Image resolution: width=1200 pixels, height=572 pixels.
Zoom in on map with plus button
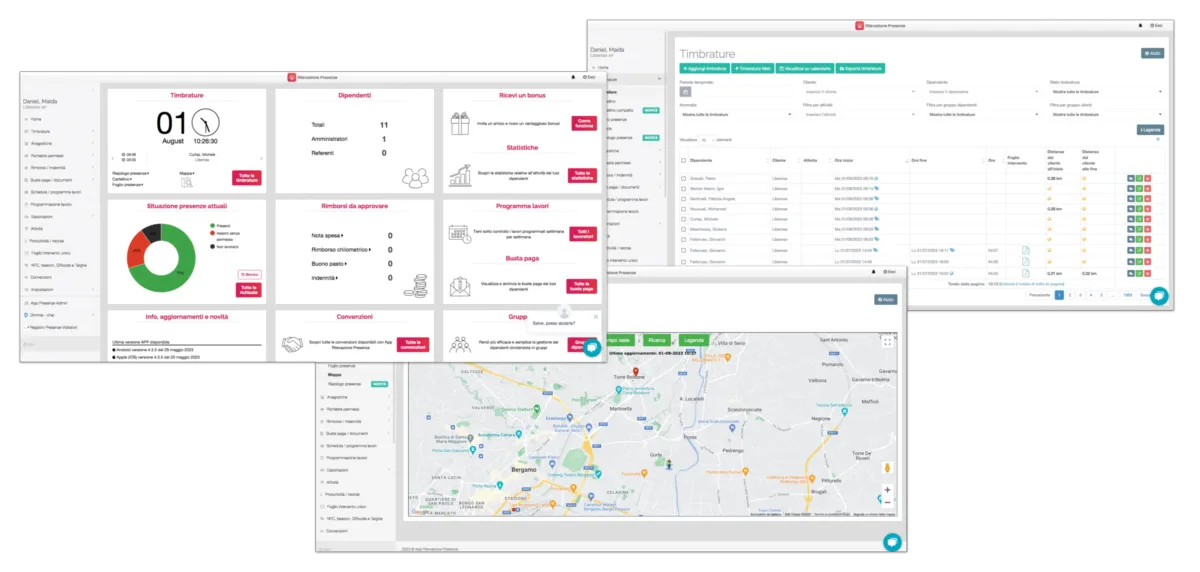click(x=887, y=490)
